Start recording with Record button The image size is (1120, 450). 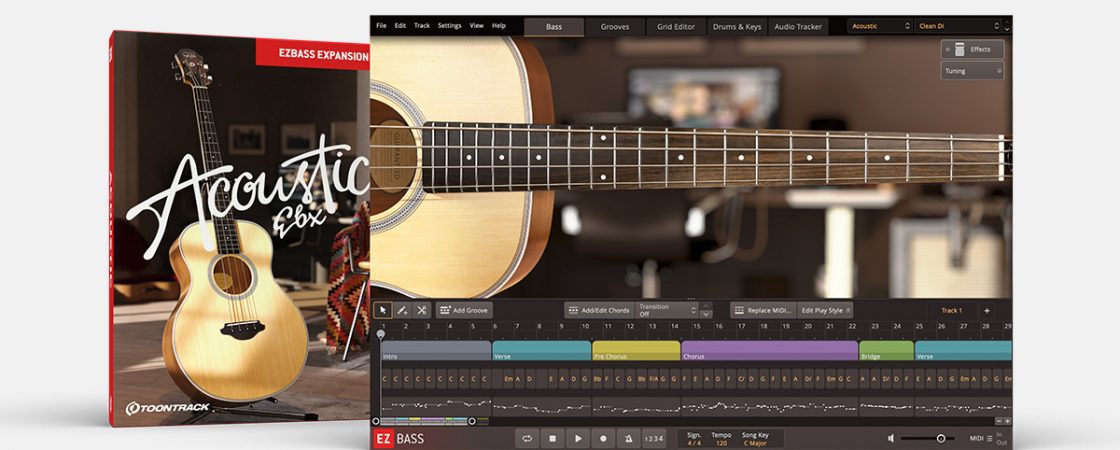(604, 439)
